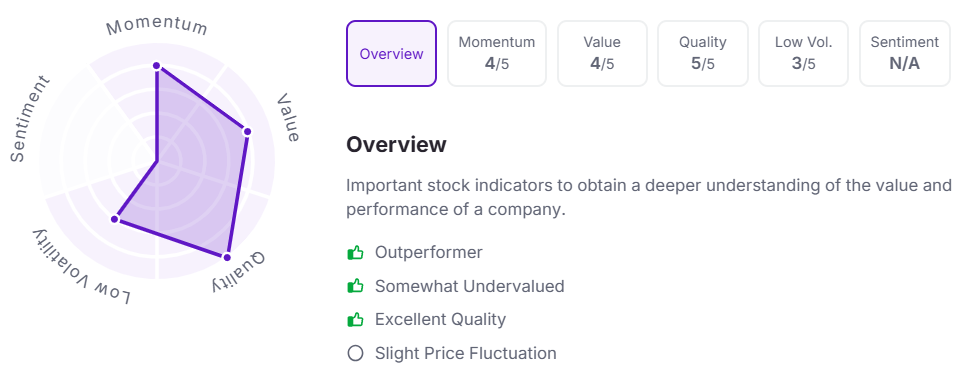The image size is (963, 373).
Task: Switch to the Value 4/5 tab
Action: click(x=602, y=53)
